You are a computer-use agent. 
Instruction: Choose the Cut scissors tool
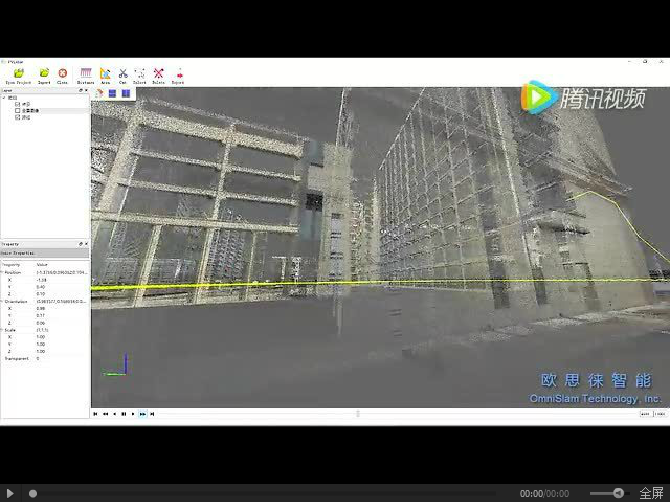(x=123, y=74)
